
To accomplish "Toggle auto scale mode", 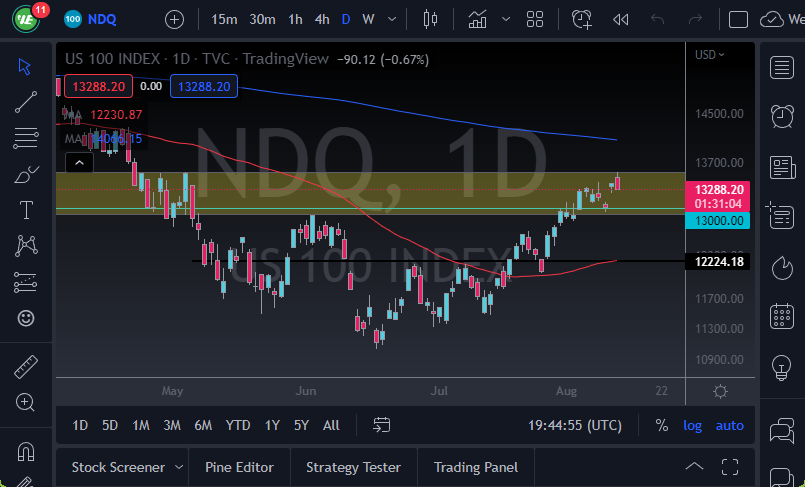I will tap(730, 425).
